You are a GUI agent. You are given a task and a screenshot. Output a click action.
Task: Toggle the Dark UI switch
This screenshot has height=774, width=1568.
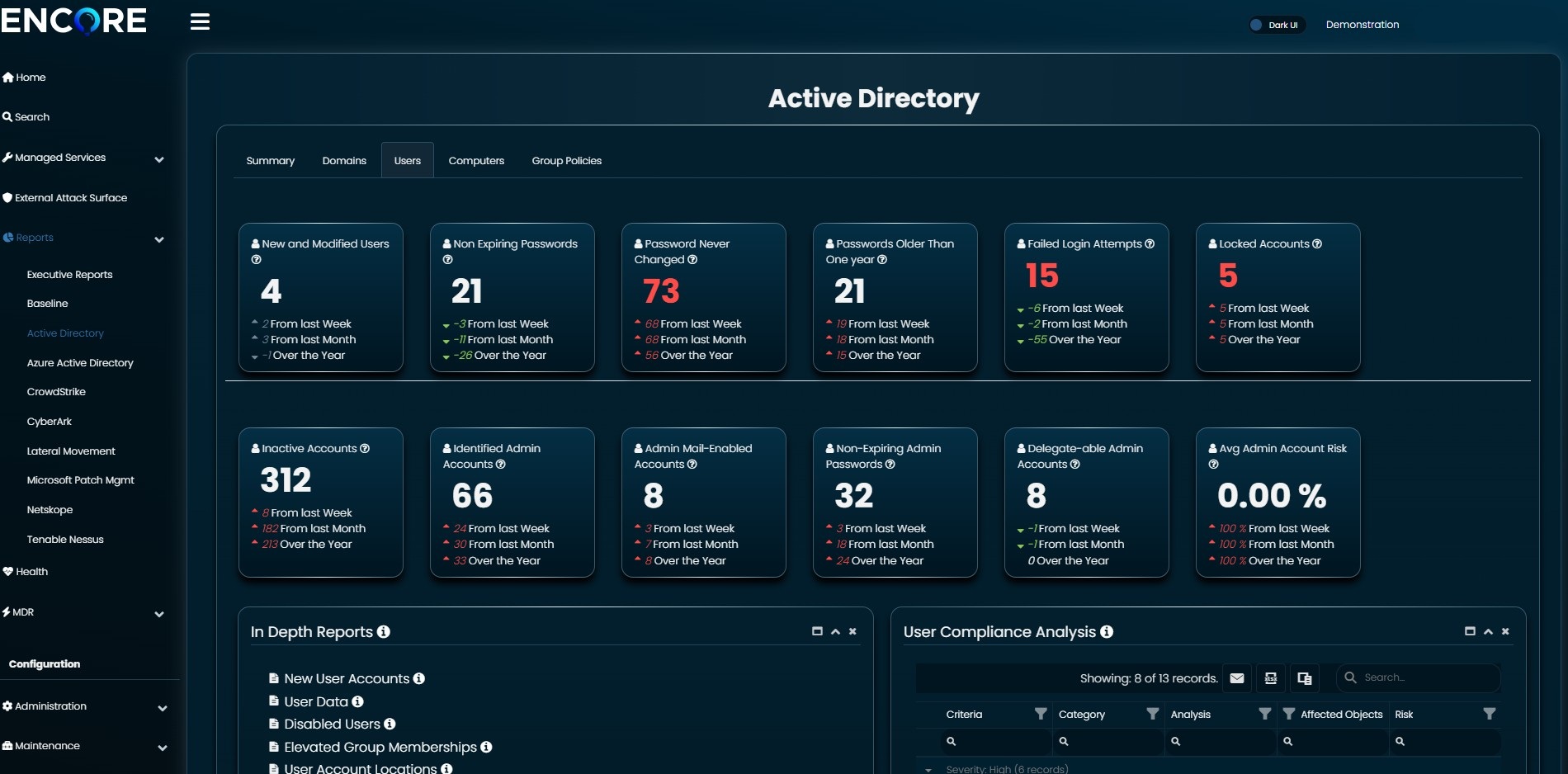tap(1276, 25)
